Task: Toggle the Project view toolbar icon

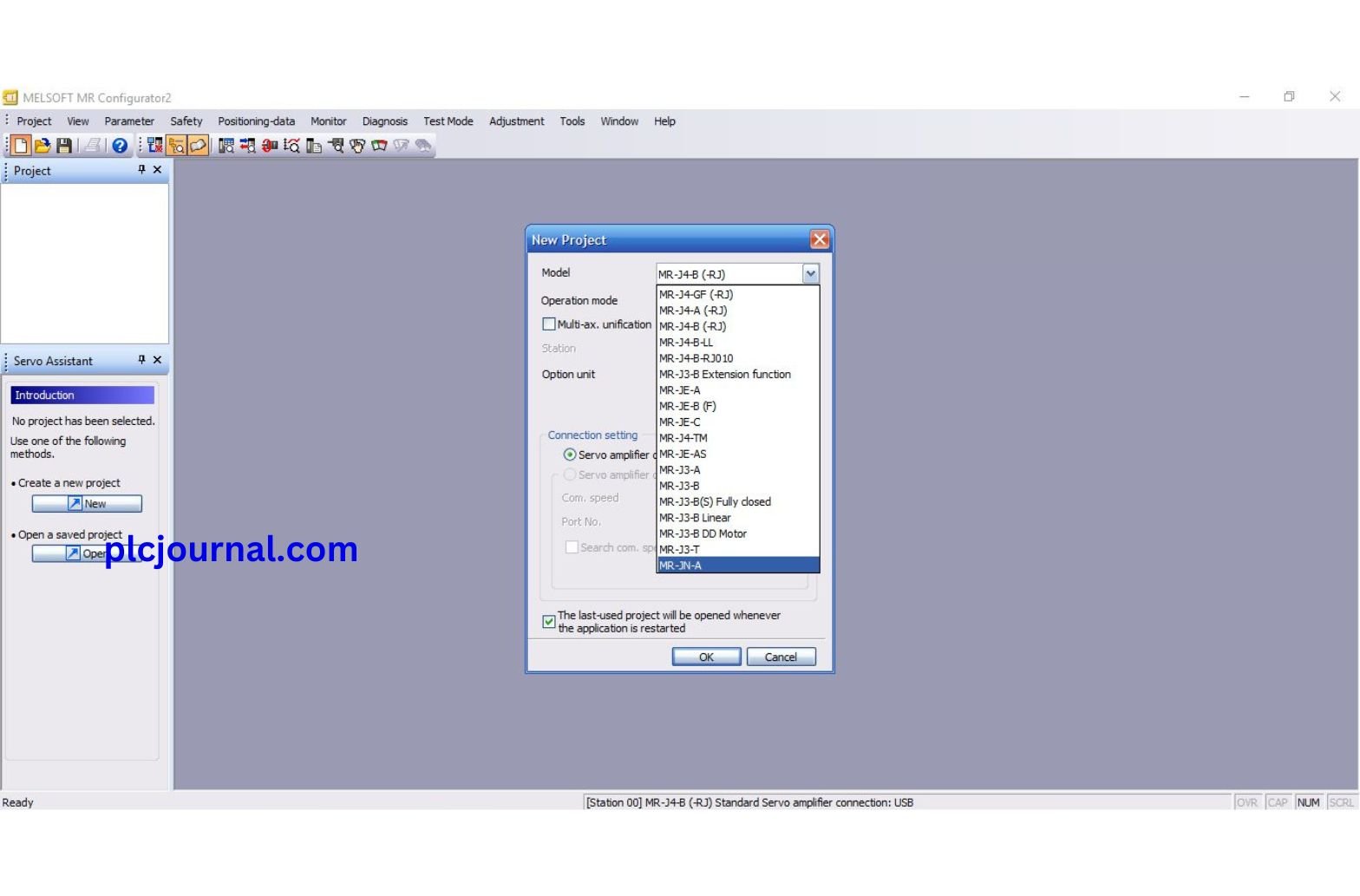Action: point(177,146)
